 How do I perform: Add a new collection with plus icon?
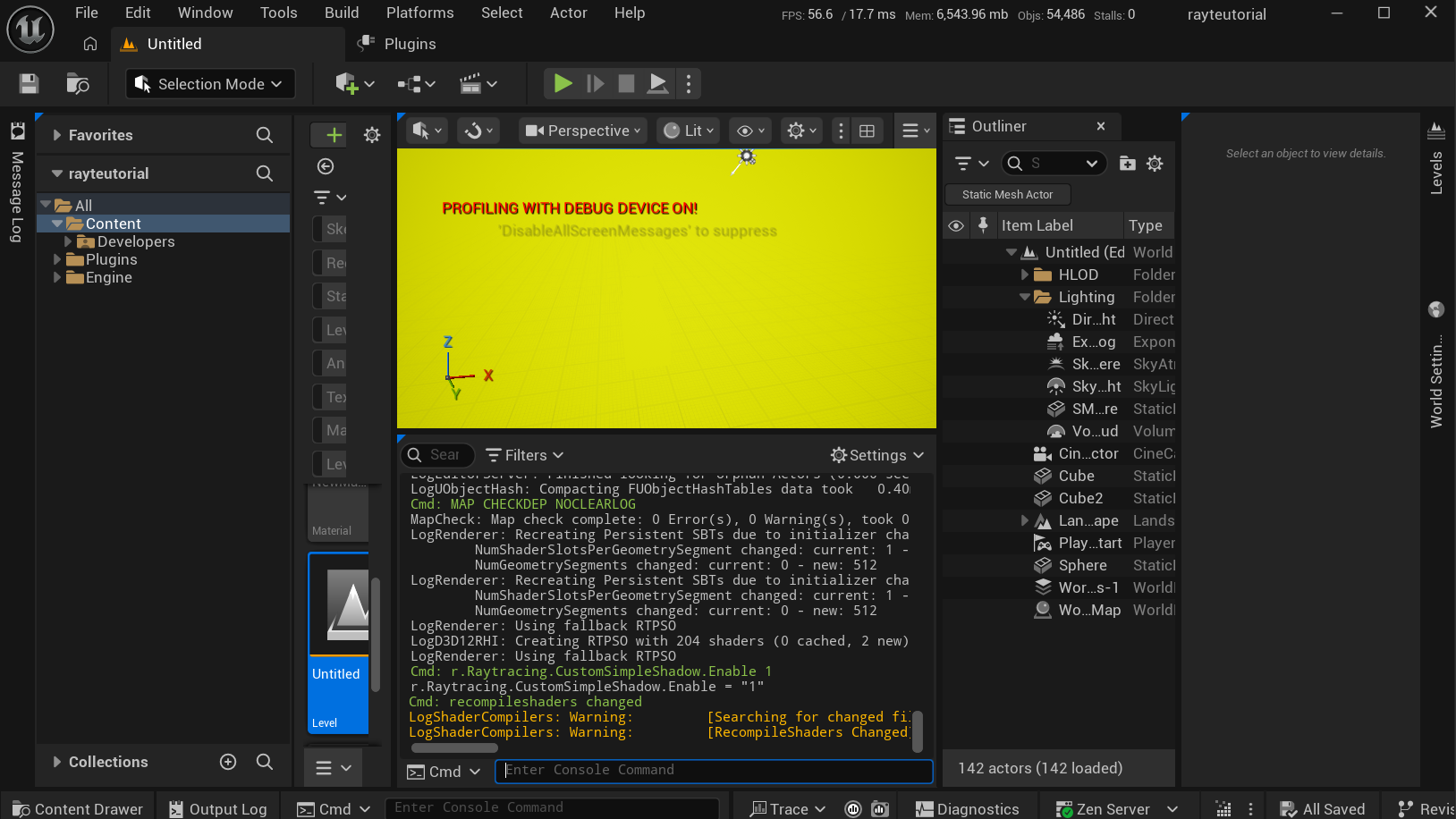point(228,762)
